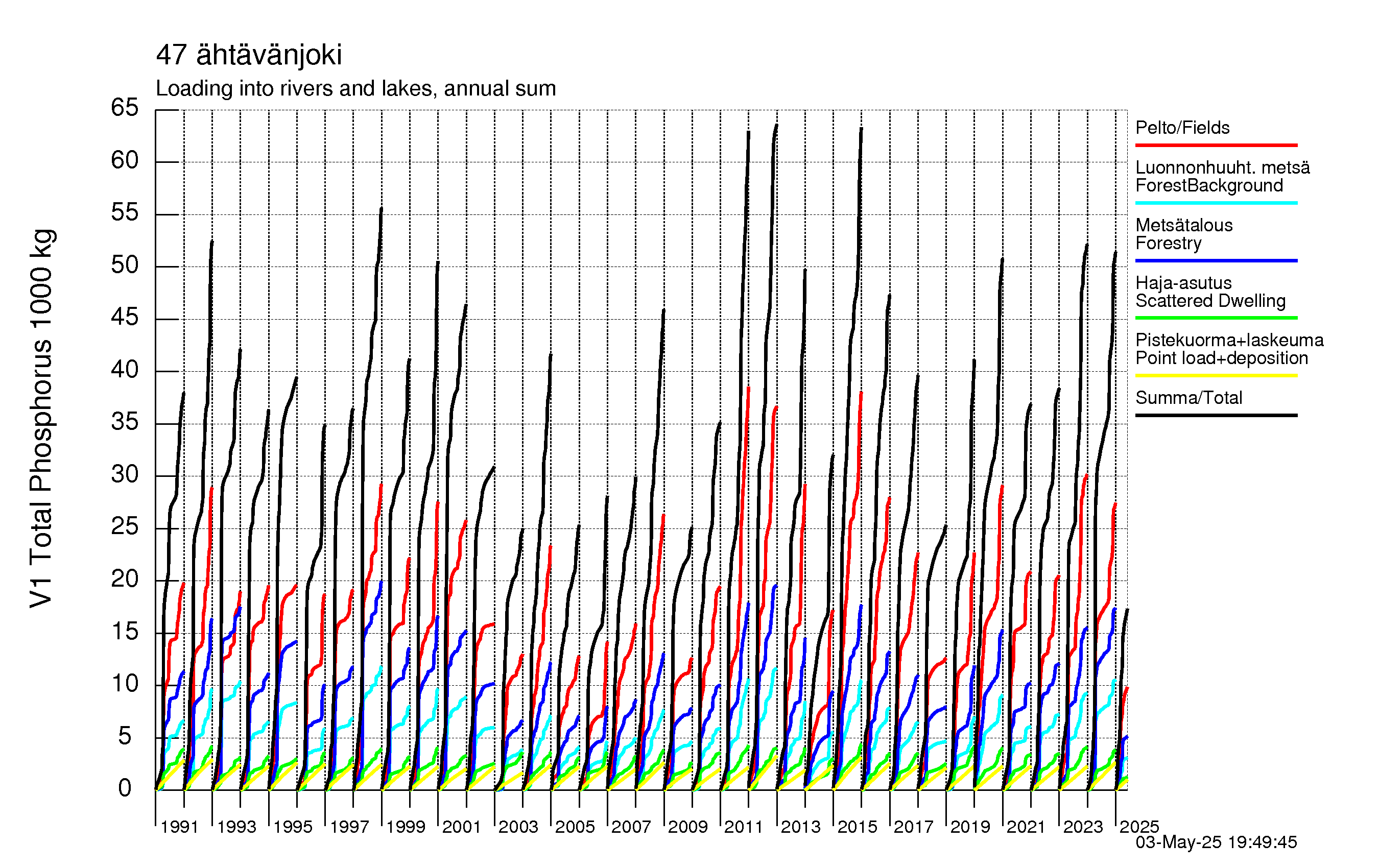Click the timestamp '03-May-25 19:49:45'
Screen dimensions: 1379x868
(1216, 841)
